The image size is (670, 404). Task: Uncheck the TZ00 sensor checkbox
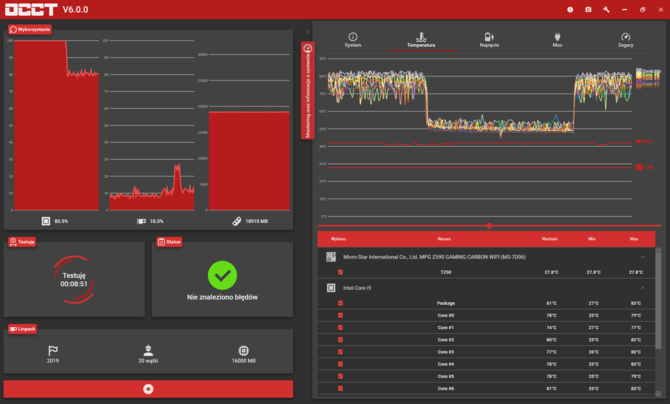coord(341,272)
